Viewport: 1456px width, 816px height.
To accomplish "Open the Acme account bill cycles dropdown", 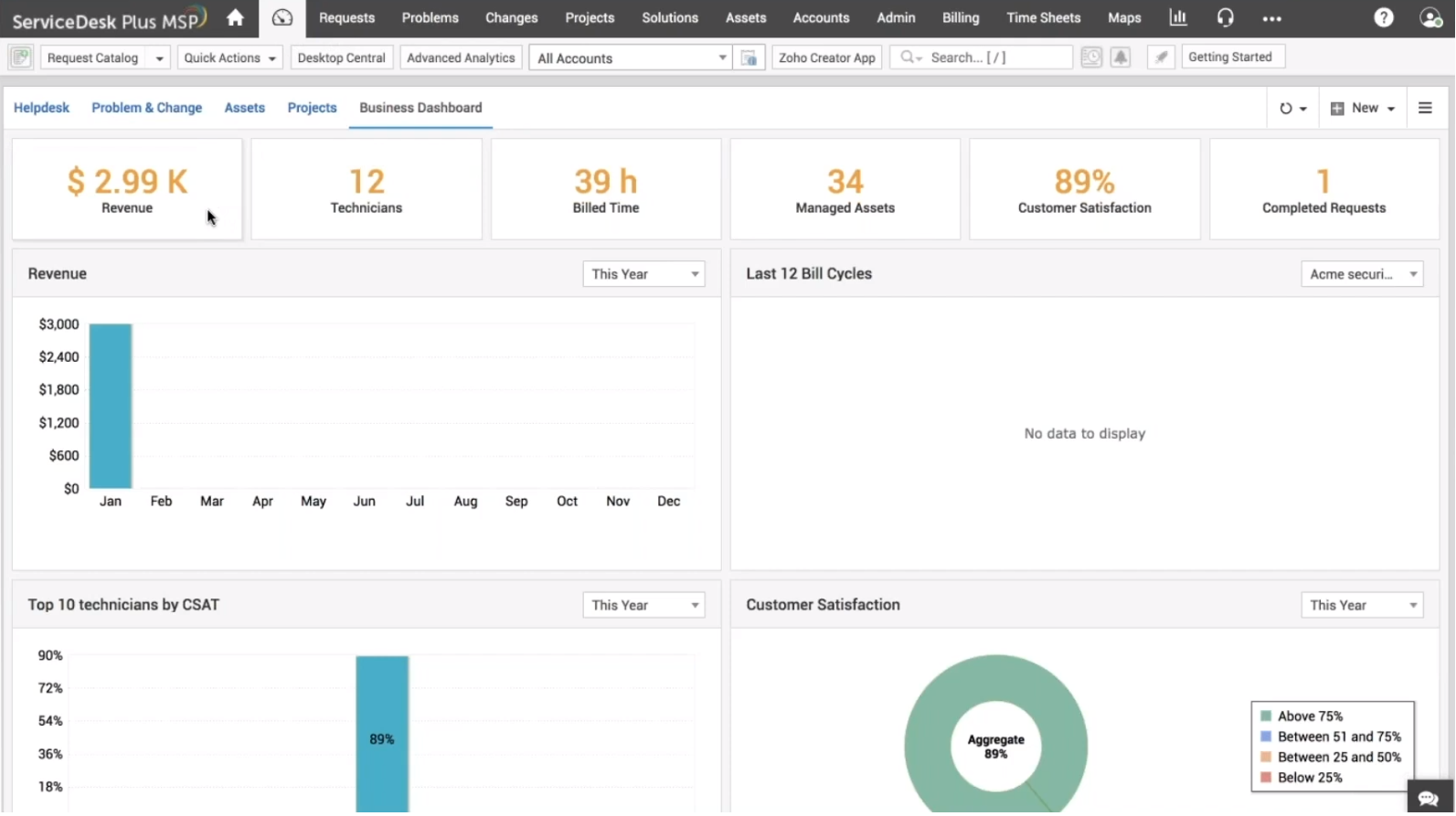I will pyautogui.click(x=1362, y=274).
